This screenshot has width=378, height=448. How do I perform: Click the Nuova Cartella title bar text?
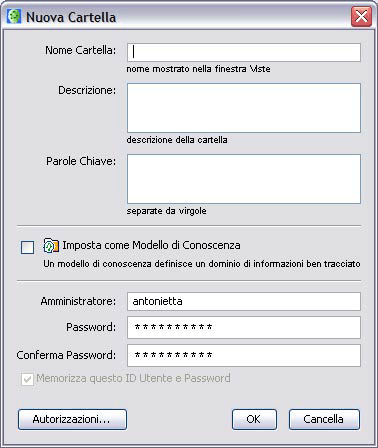tap(71, 17)
